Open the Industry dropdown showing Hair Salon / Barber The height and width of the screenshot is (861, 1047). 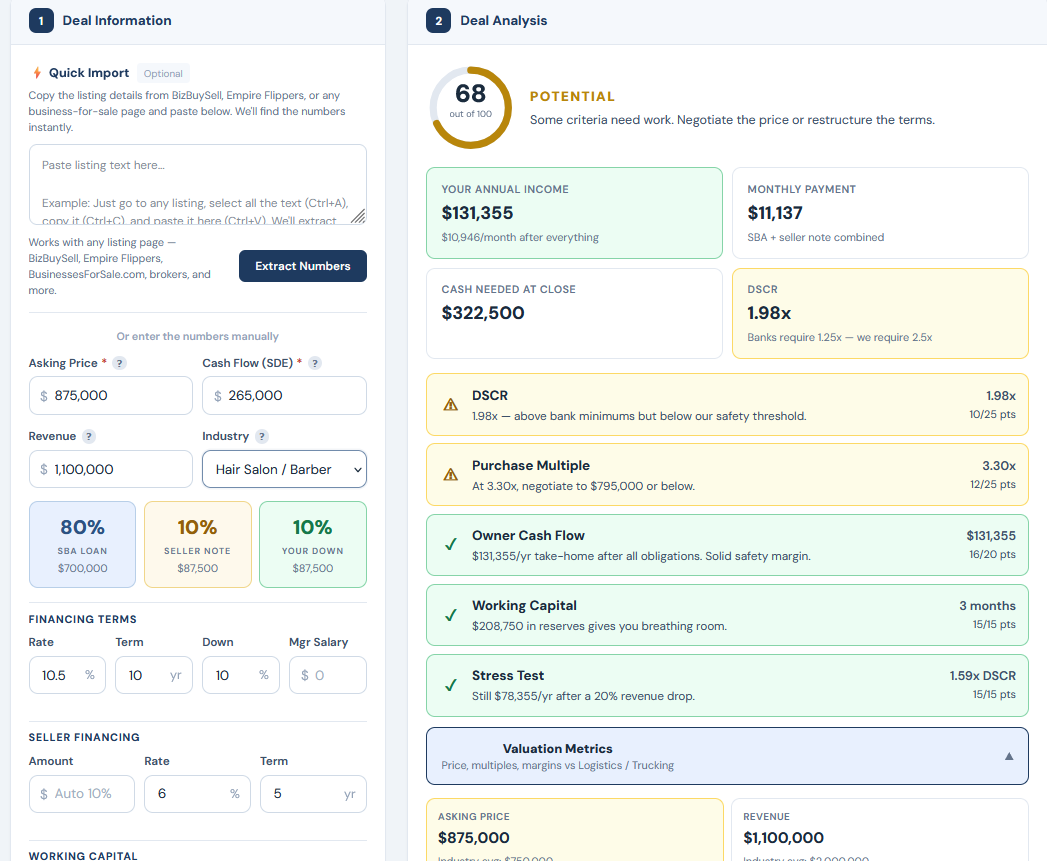pyautogui.click(x=284, y=469)
